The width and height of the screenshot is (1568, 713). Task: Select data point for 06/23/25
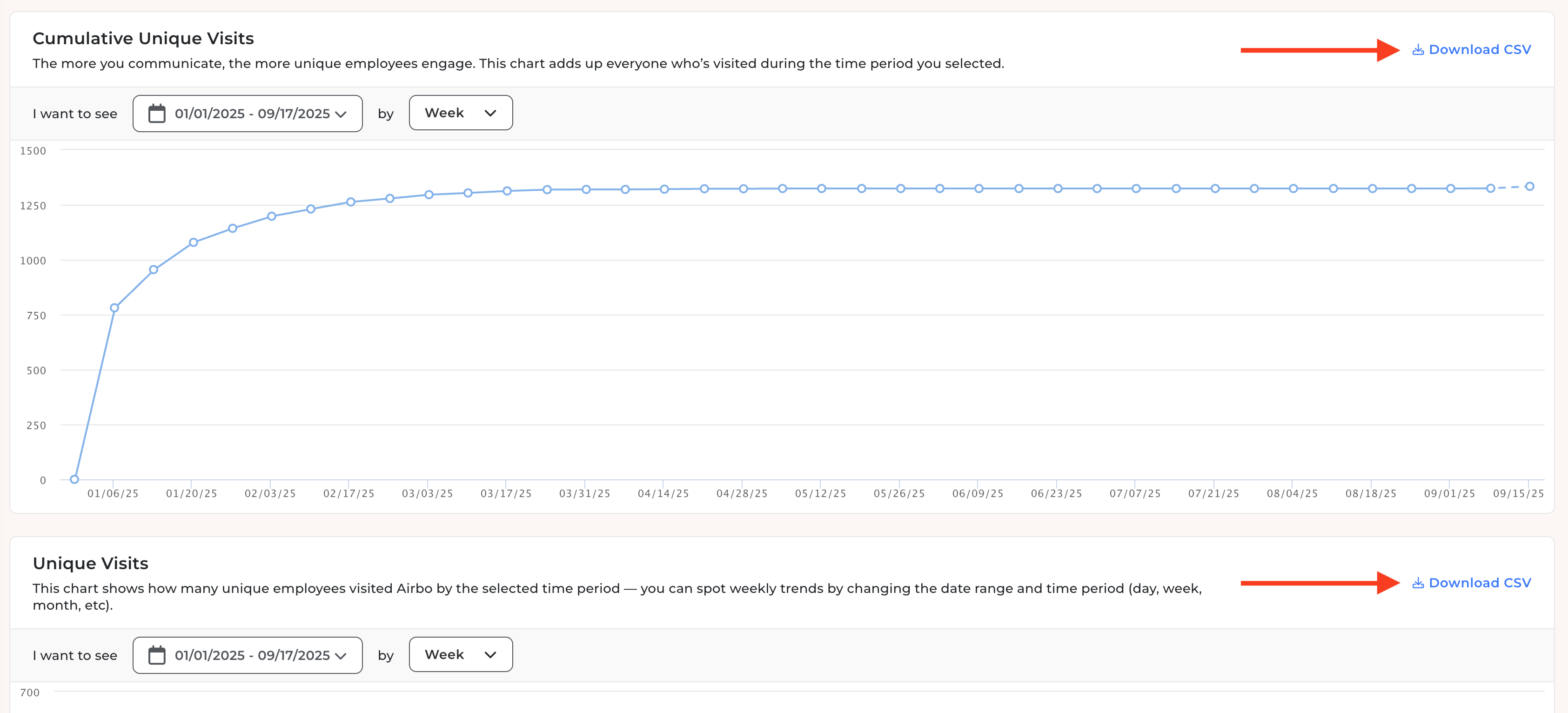point(1058,189)
